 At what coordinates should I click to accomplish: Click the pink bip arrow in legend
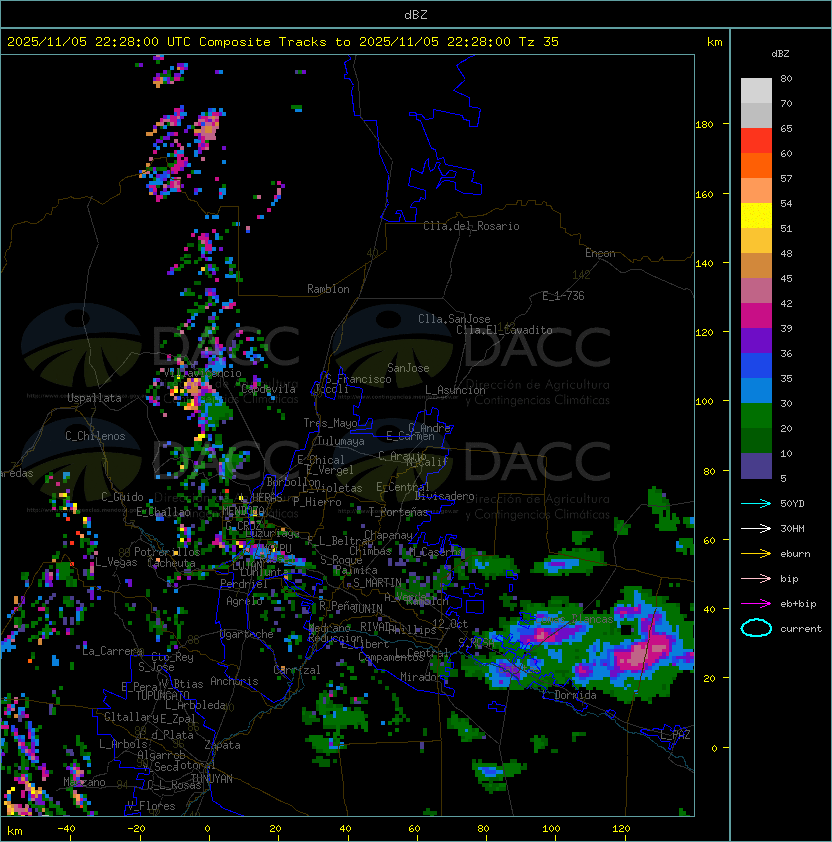click(x=756, y=578)
